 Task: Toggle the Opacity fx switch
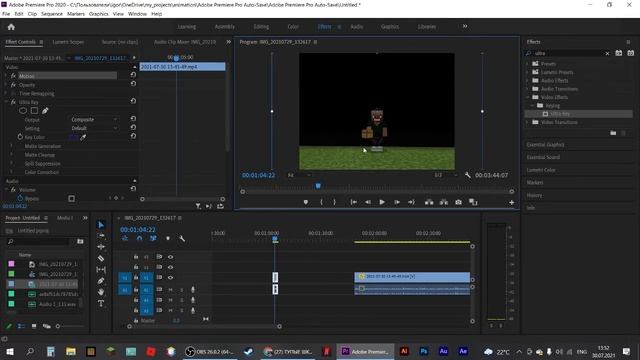[x=13, y=85]
